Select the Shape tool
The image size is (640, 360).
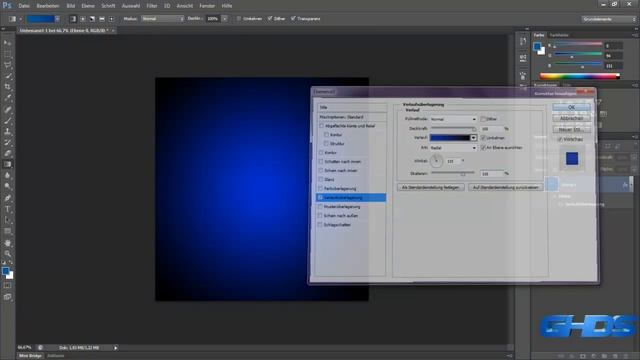tap(7, 231)
